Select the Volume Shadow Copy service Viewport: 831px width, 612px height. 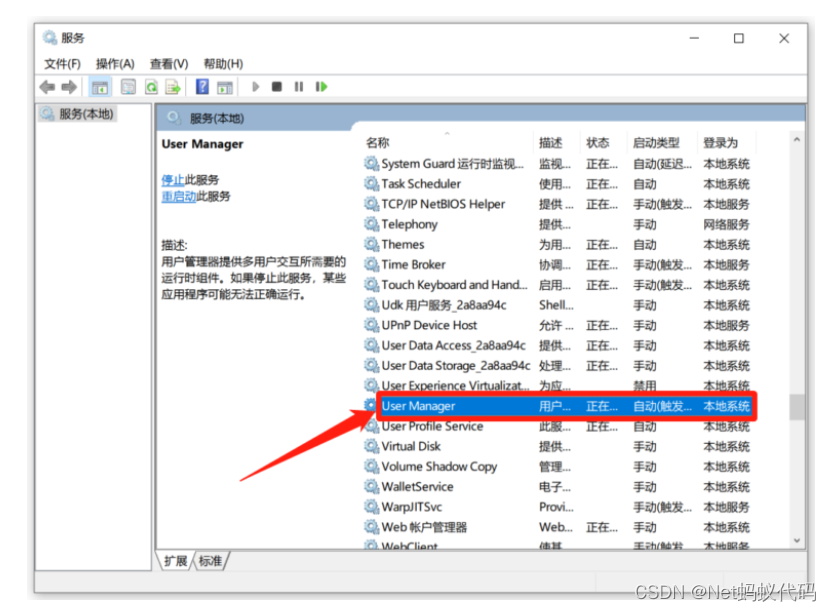tap(558, 466)
